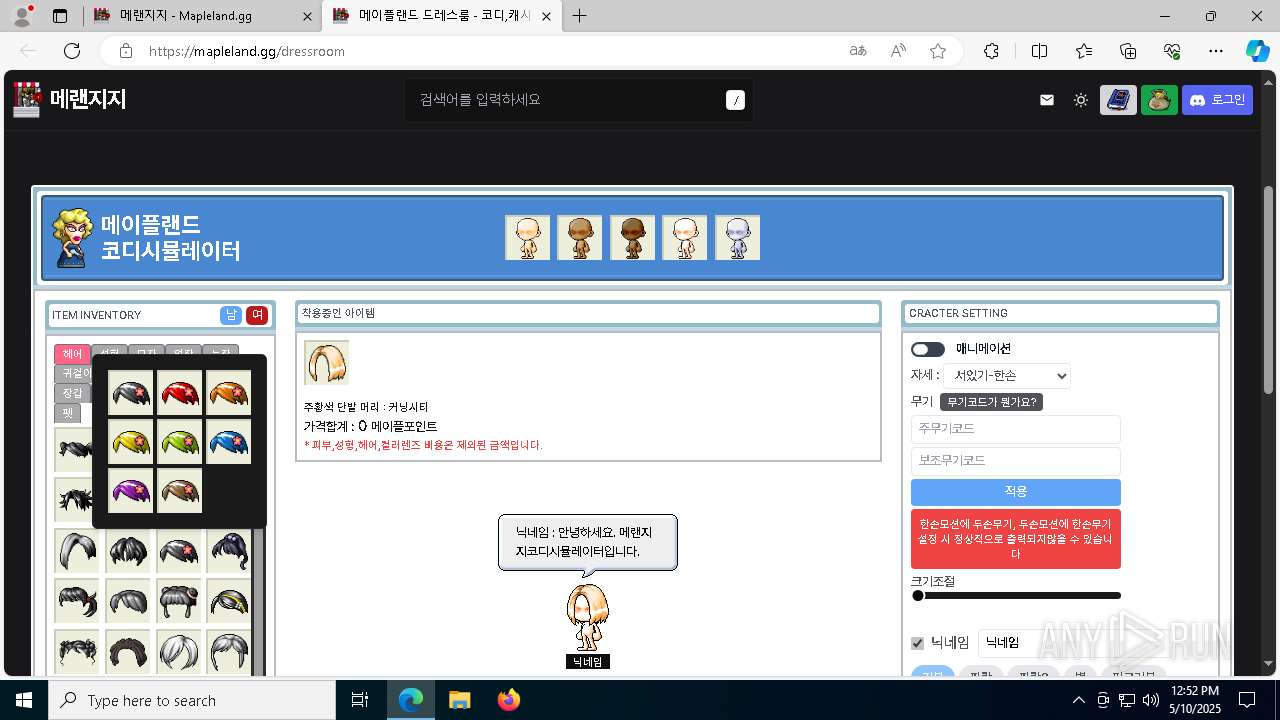Select the 여 gender filter button
This screenshot has width=1280, height=720.
257,315
